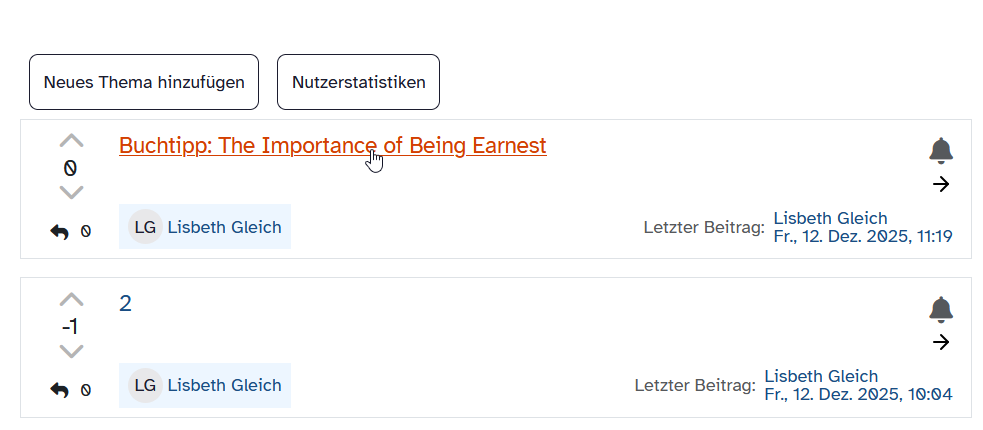Go to last post dated 10:04
The image size is (983, 430).
857,395
